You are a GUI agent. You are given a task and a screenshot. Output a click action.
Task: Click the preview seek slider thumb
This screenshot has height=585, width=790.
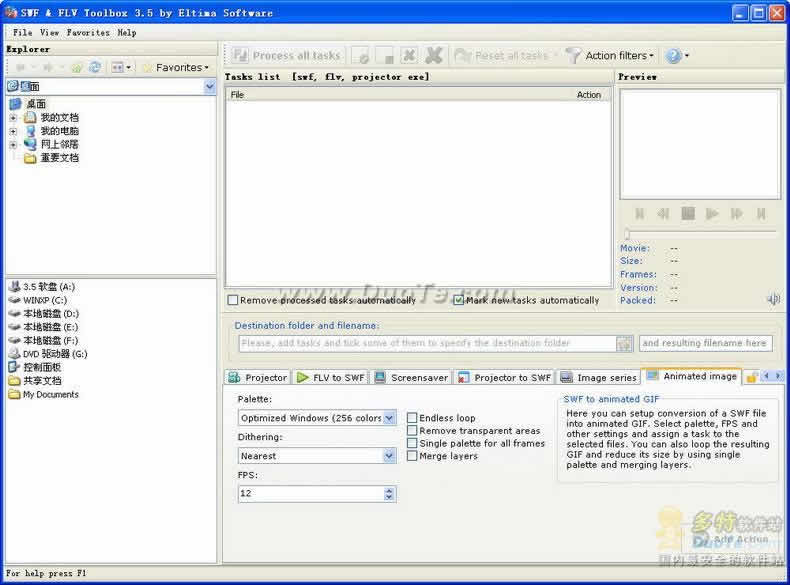[627, 233]
